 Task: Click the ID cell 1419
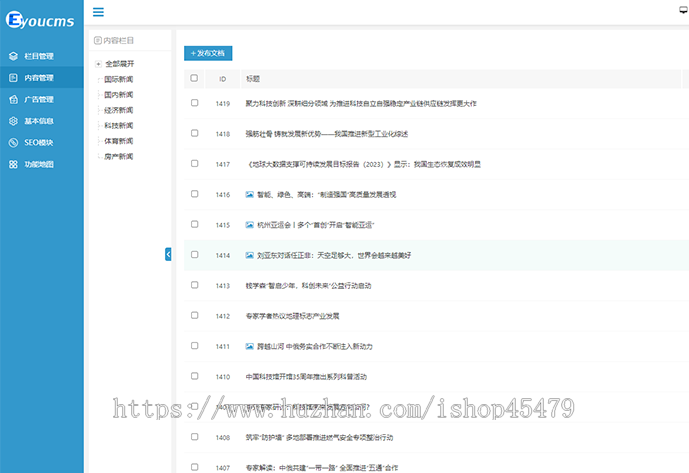(x=223, y=104)
